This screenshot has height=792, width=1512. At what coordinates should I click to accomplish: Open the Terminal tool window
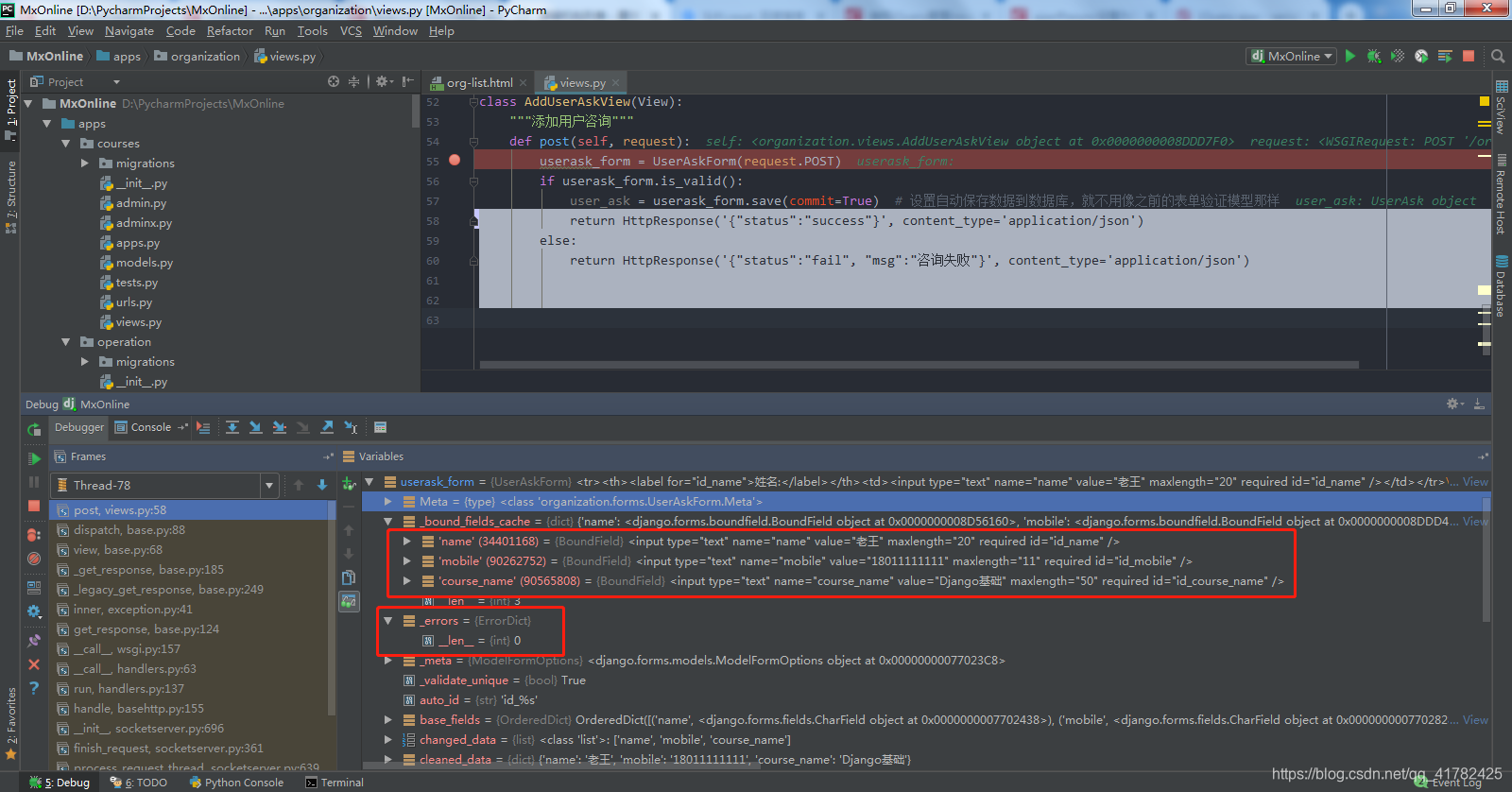coord(335,783)
